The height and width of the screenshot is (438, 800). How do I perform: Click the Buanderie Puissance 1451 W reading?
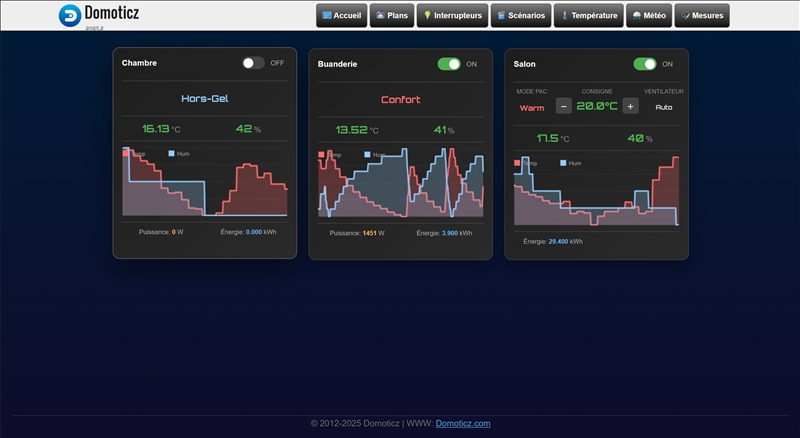[x=357, y=233]
